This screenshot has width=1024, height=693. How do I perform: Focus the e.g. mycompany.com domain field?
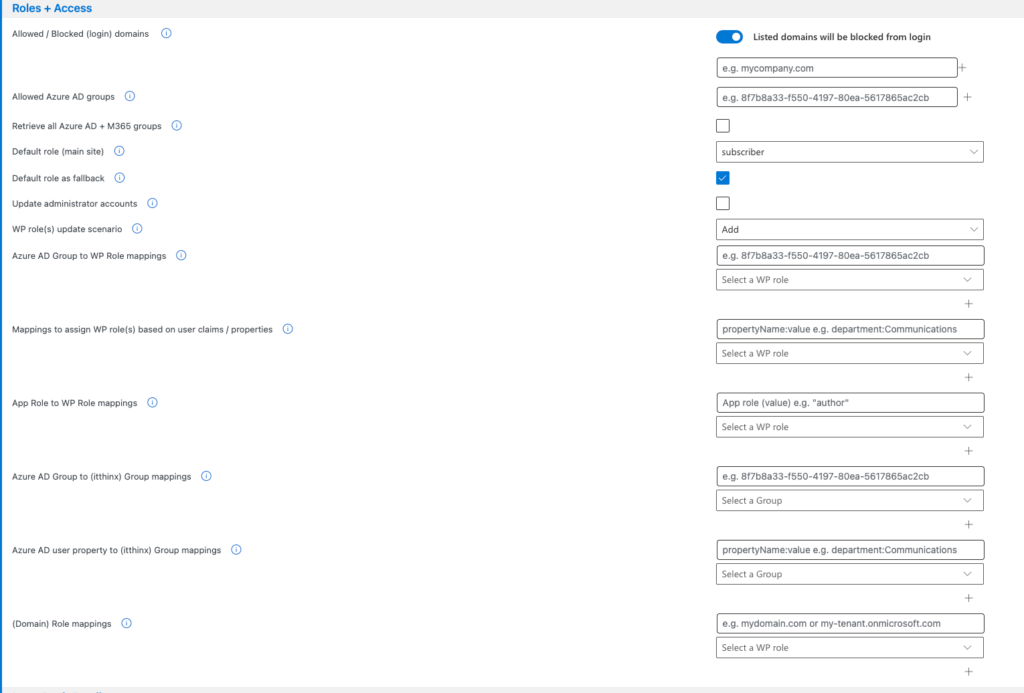coord(837,68)
